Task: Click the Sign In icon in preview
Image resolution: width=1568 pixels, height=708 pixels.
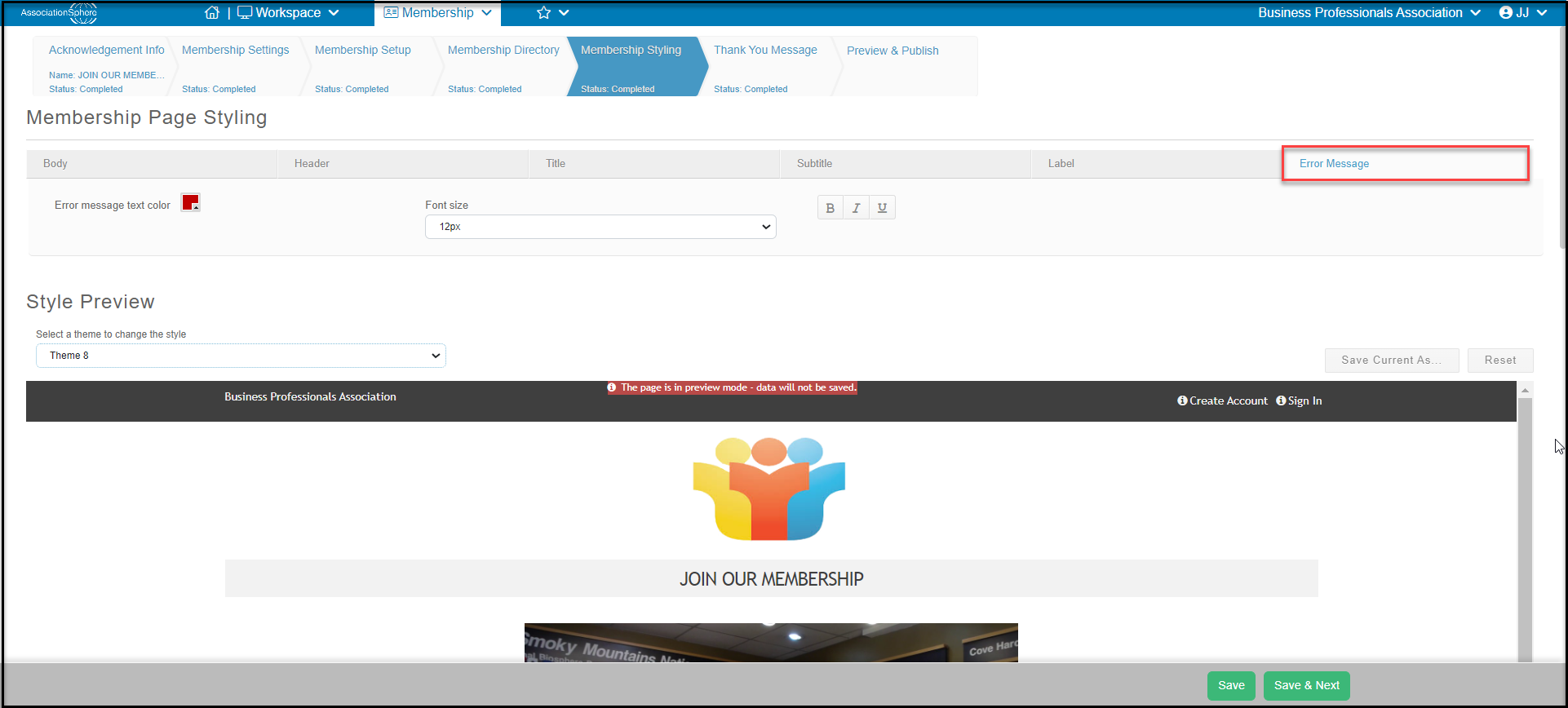Action: (x=1281, y=400)
